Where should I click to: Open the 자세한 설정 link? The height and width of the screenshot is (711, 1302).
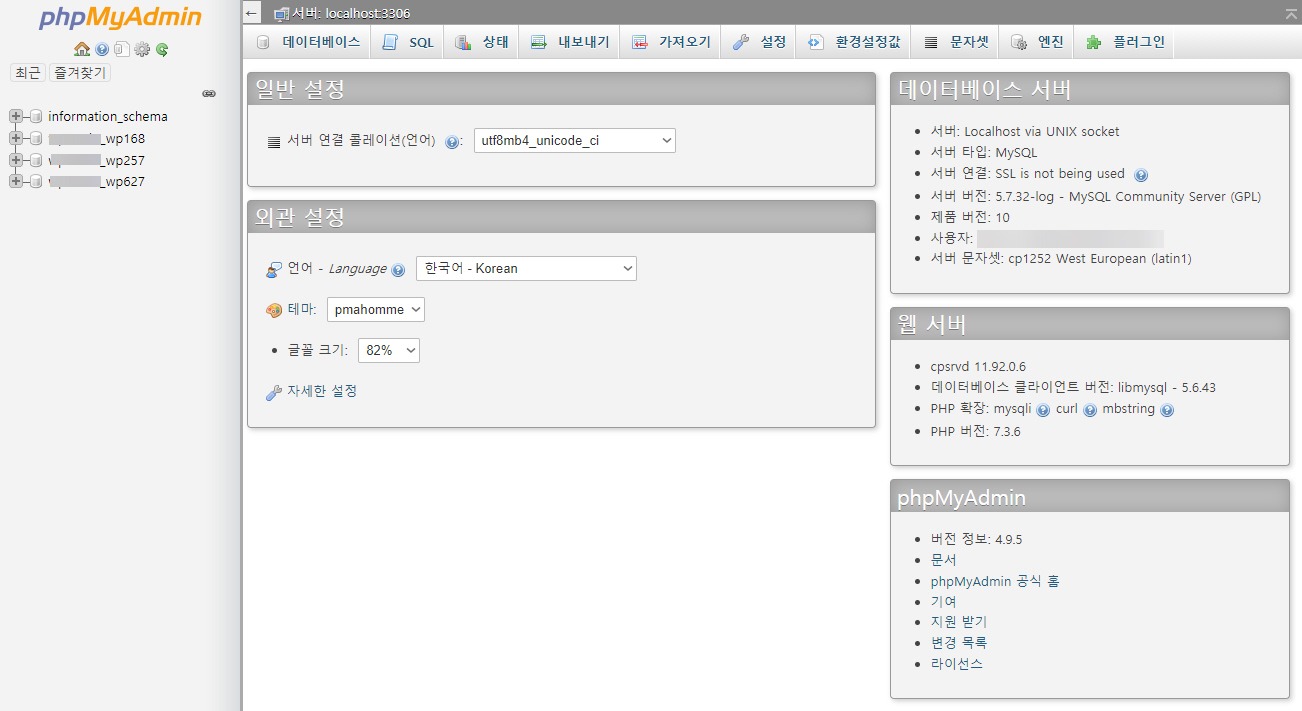pyautogui.click(x=322, y=391)
